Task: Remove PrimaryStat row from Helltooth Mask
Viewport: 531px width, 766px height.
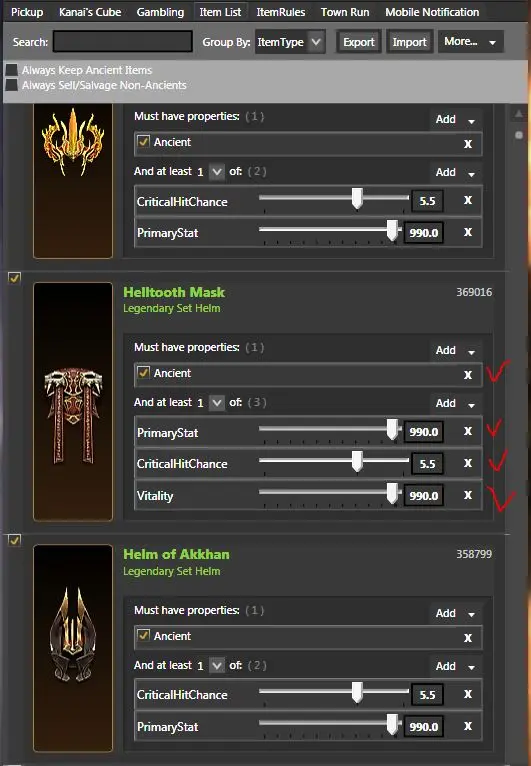Action: [467, 431]
